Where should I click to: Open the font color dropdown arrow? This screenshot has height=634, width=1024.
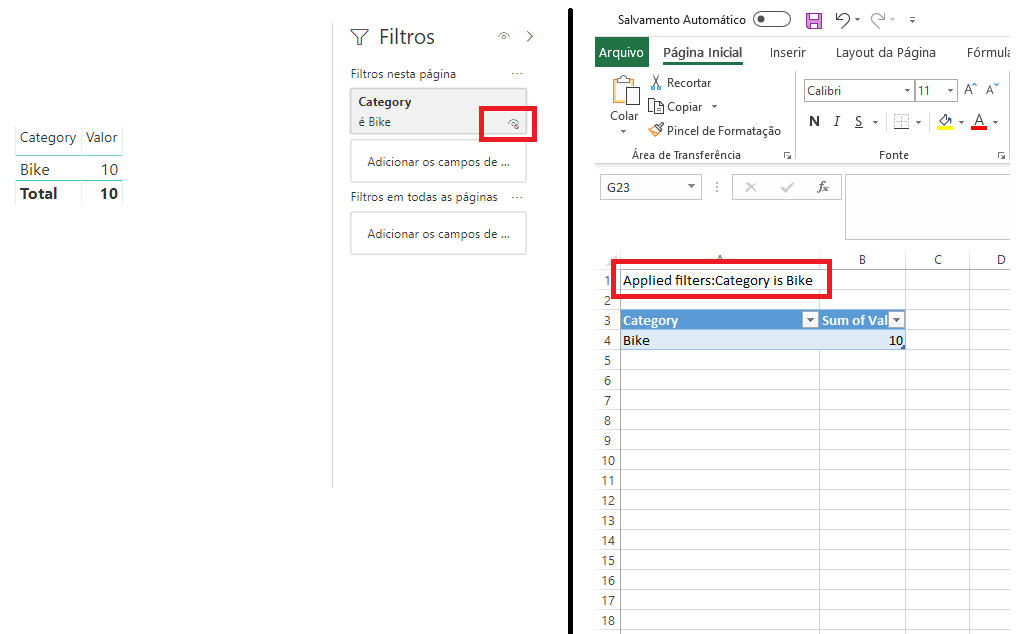995,122
